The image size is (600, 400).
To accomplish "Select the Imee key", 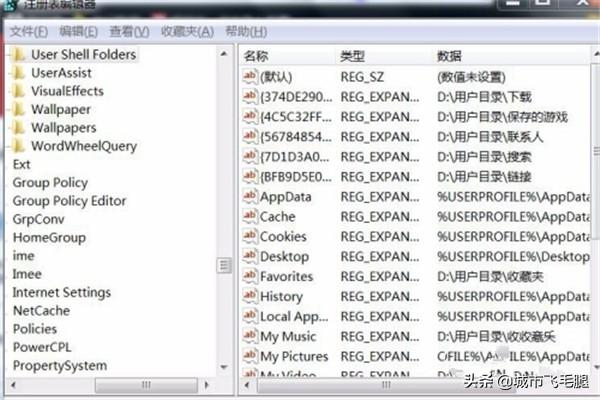I will (27, 274).
